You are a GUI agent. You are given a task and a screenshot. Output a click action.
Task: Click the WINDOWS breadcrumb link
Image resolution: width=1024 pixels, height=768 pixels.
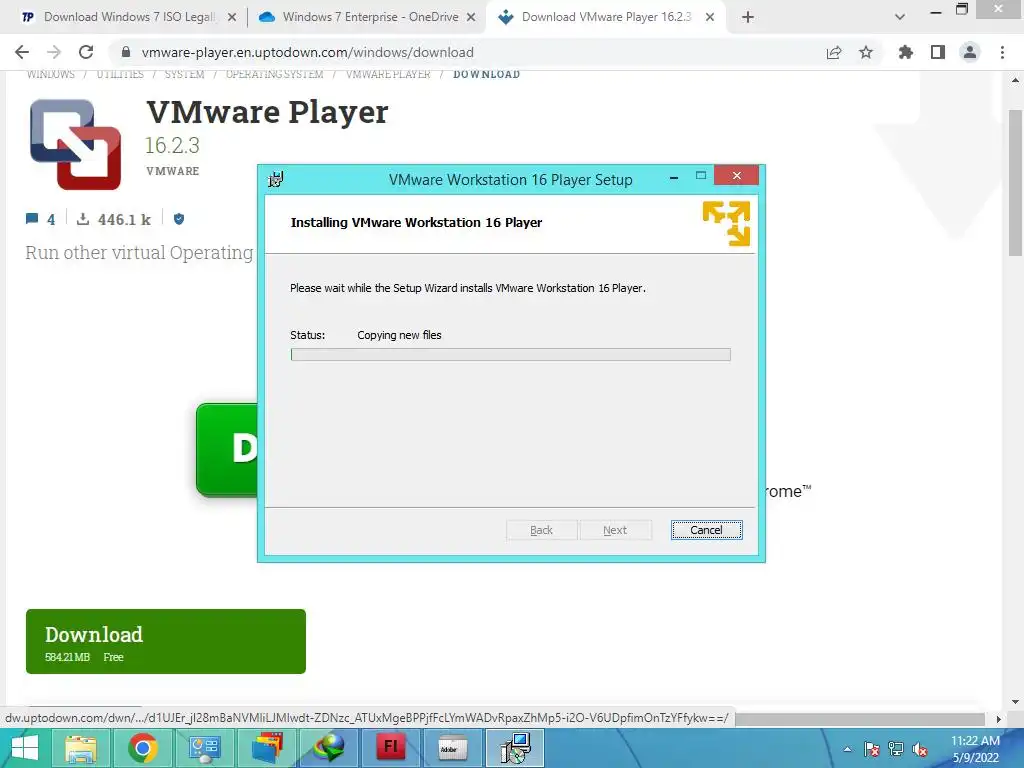(x=50, y=74)
